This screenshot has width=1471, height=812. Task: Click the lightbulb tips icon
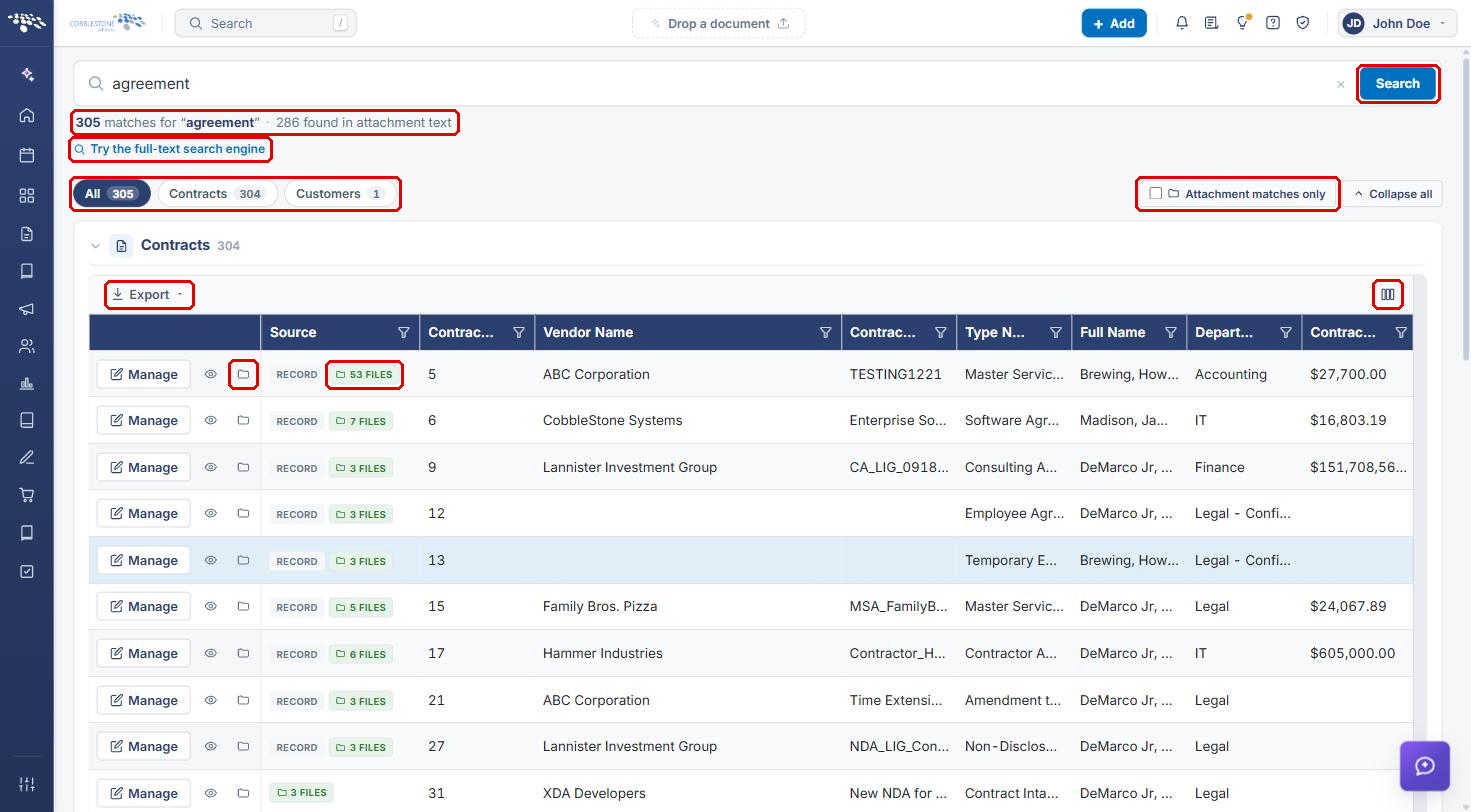click(1243, 23)
